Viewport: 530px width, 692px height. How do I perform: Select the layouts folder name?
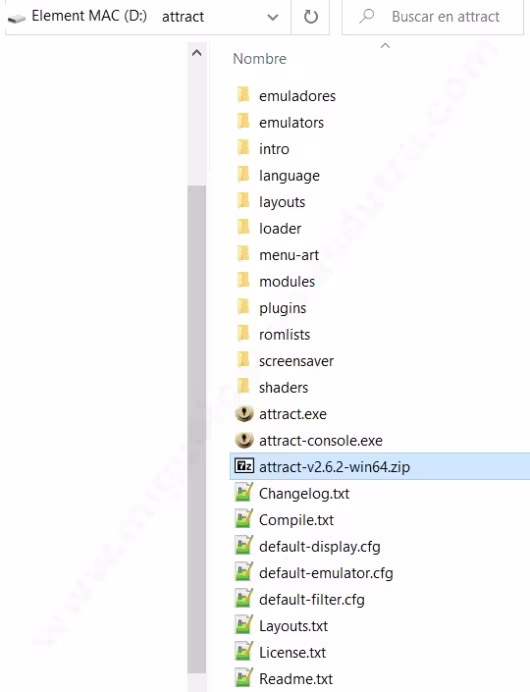pos(282,202)
